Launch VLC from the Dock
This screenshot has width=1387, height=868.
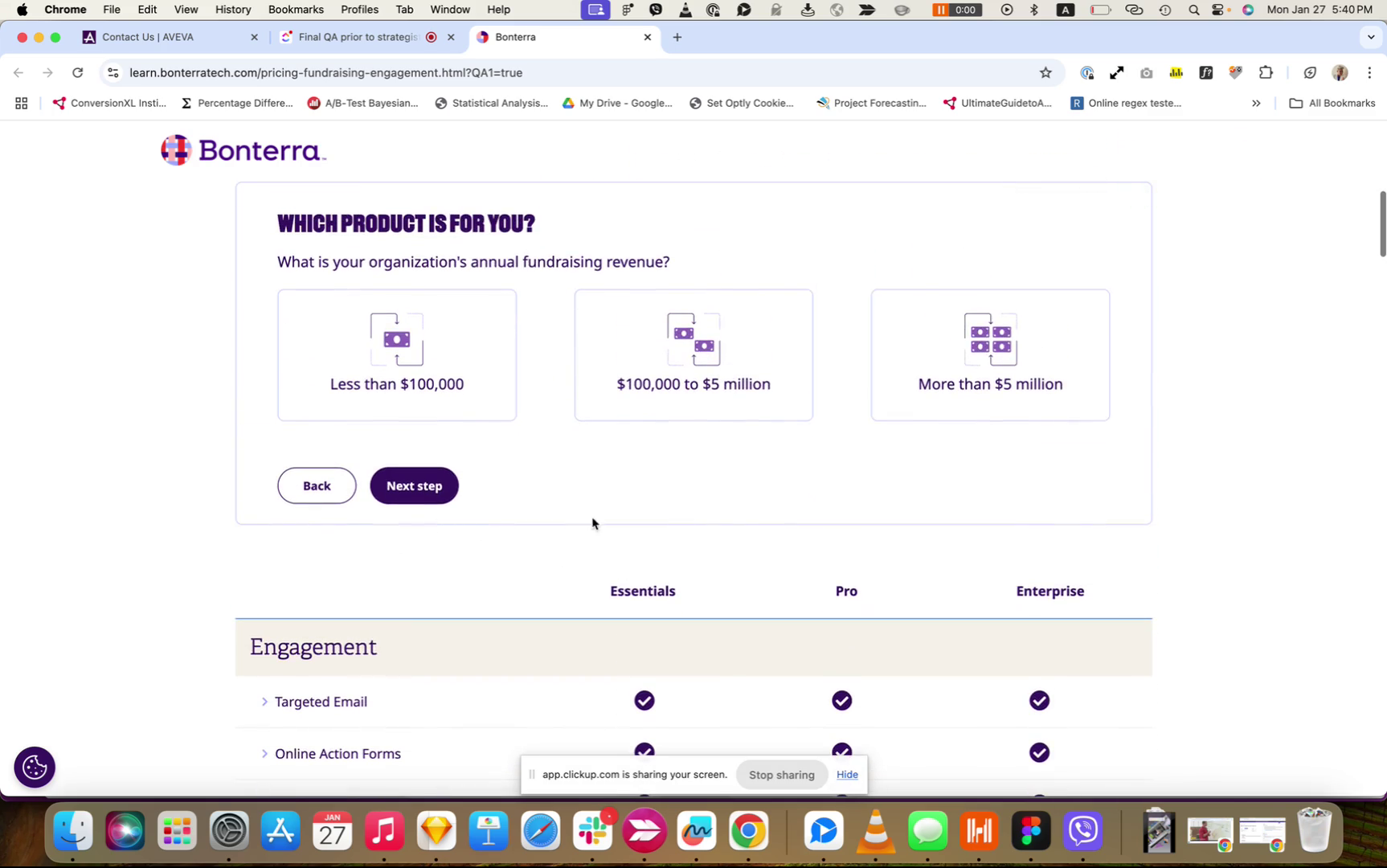tap(876, 831)
